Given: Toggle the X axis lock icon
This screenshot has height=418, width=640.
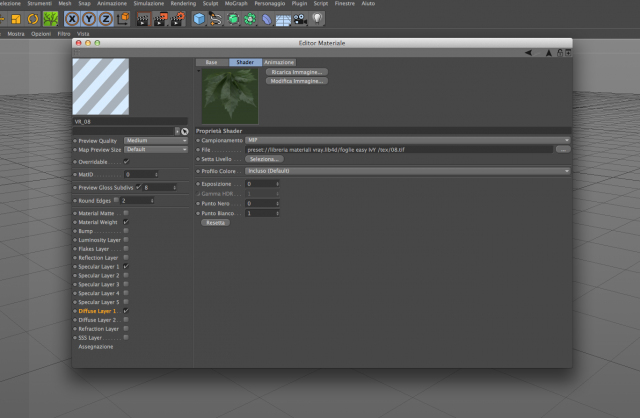Looking at the screenshot, I should 72,19.
